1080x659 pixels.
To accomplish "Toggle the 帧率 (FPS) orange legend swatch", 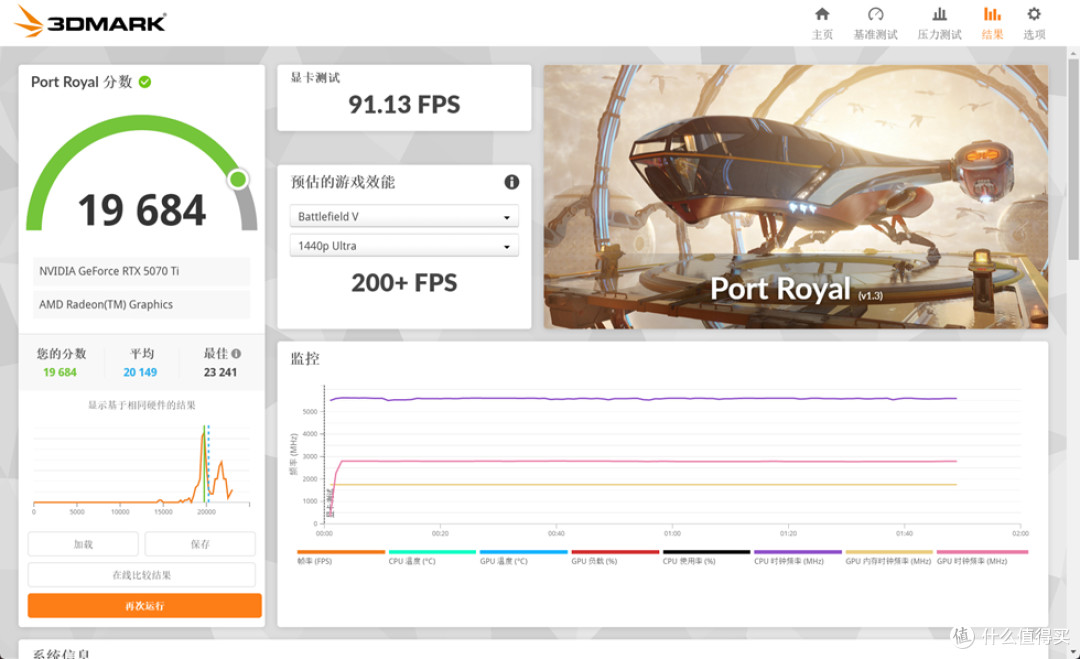I will [341, 552].
